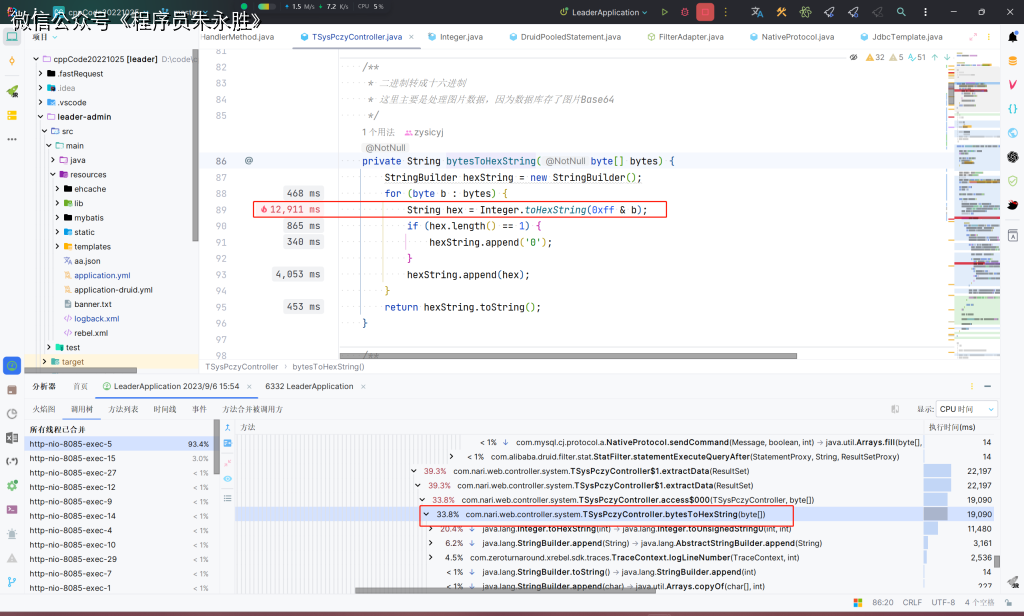
Task: Select thread http-nio-8085-exec-15
Action: tap(120, 459)
